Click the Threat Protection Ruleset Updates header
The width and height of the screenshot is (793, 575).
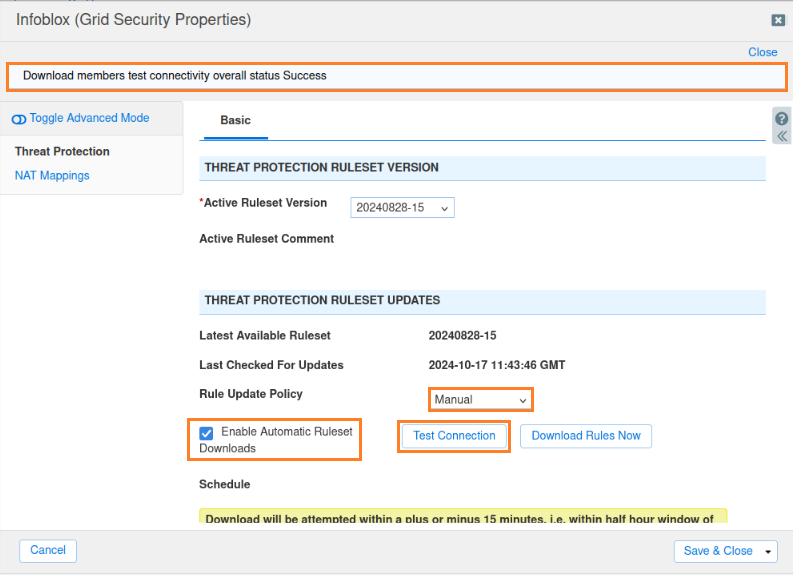click(x=482, y=301)
